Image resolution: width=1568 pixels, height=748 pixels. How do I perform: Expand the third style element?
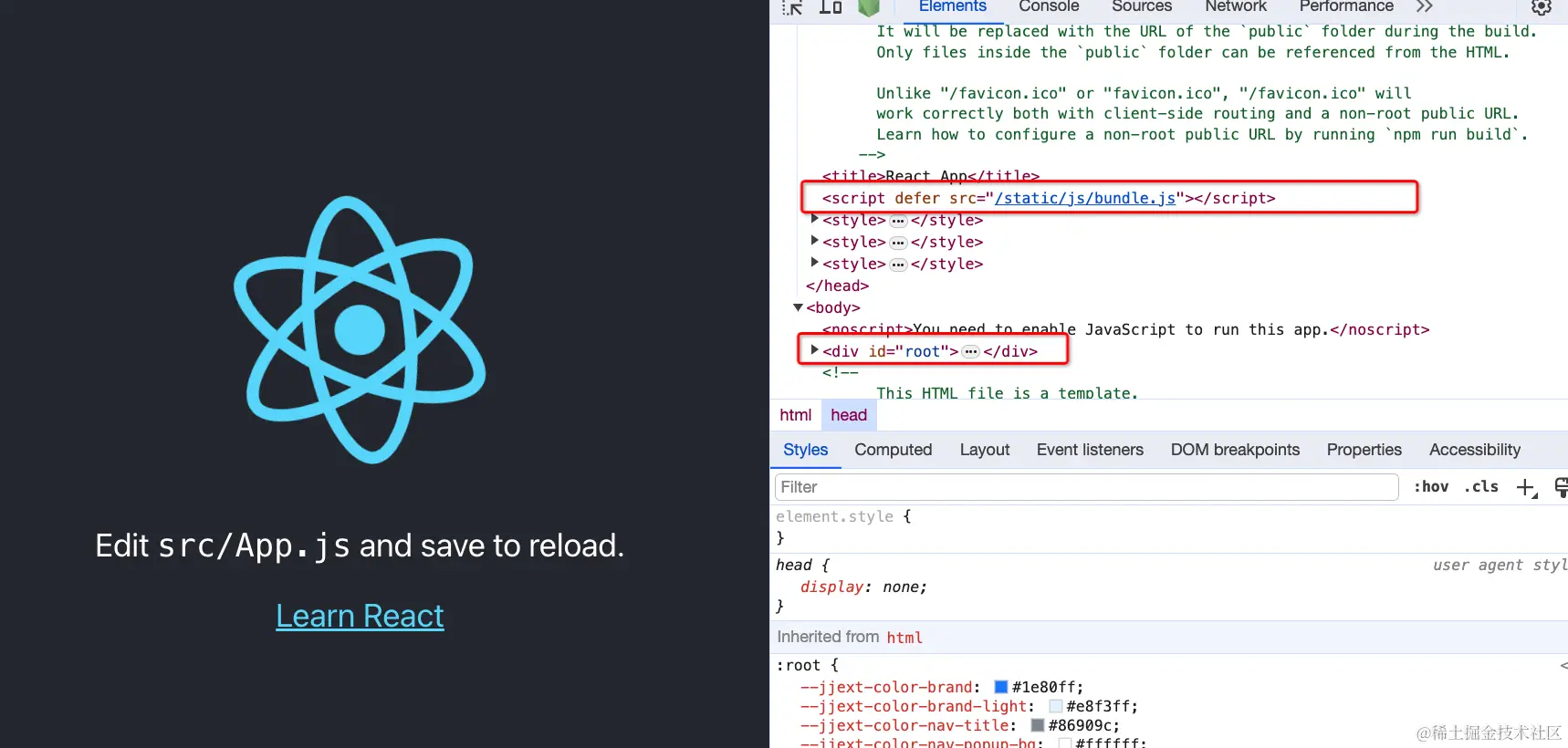815,263
